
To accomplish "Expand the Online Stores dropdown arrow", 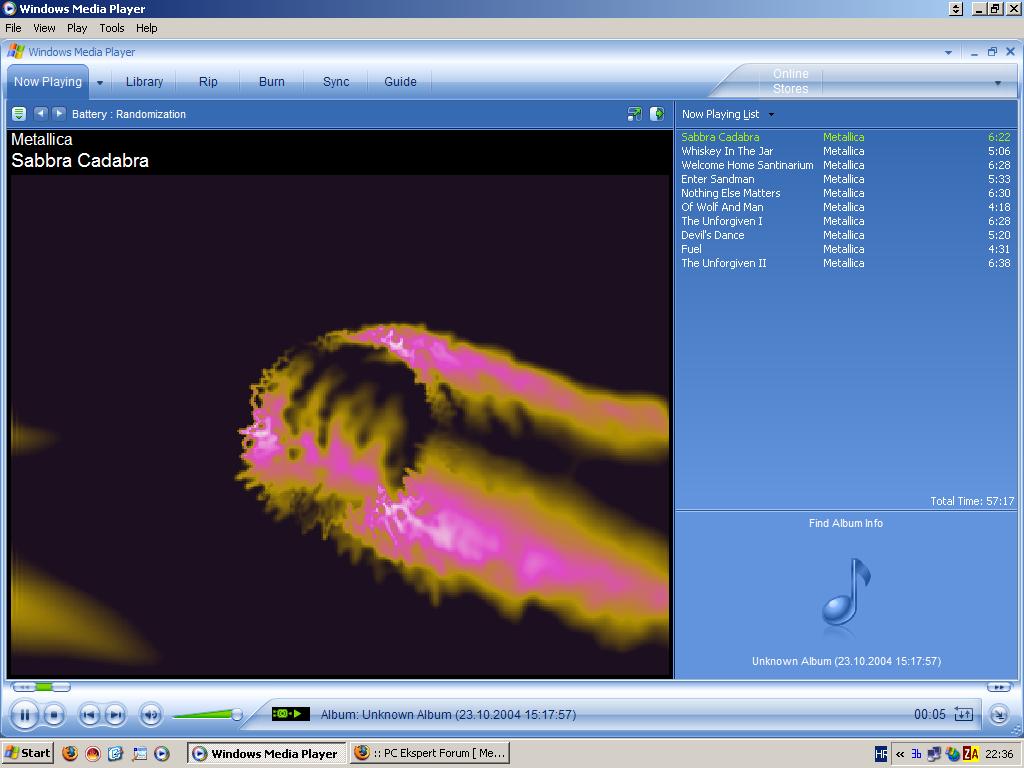I will pos(997,83).
